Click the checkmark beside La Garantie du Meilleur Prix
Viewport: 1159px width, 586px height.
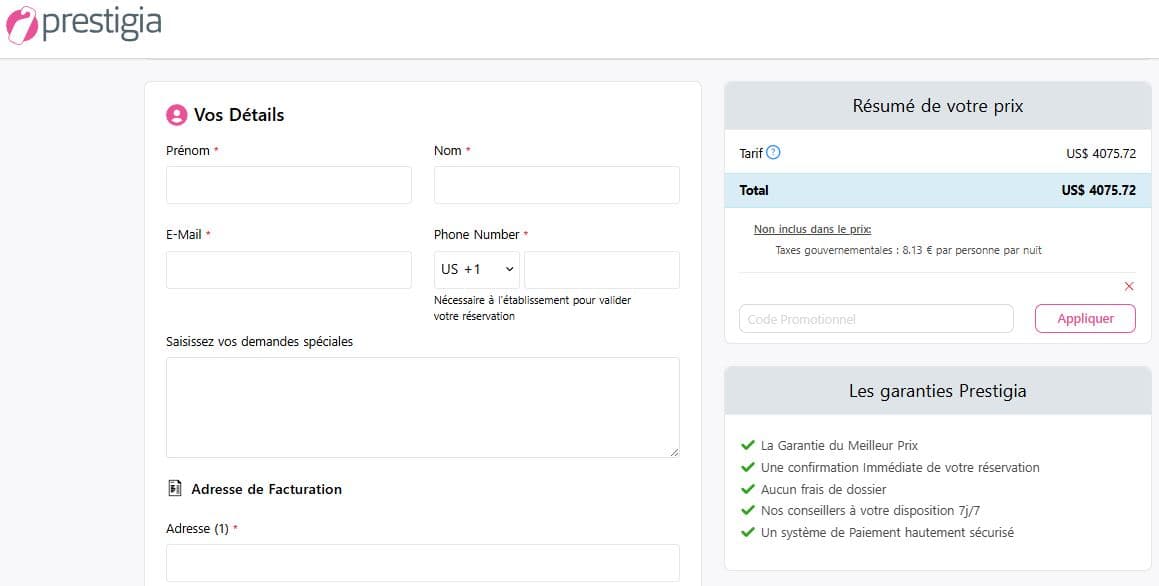(x=747, y=445)
